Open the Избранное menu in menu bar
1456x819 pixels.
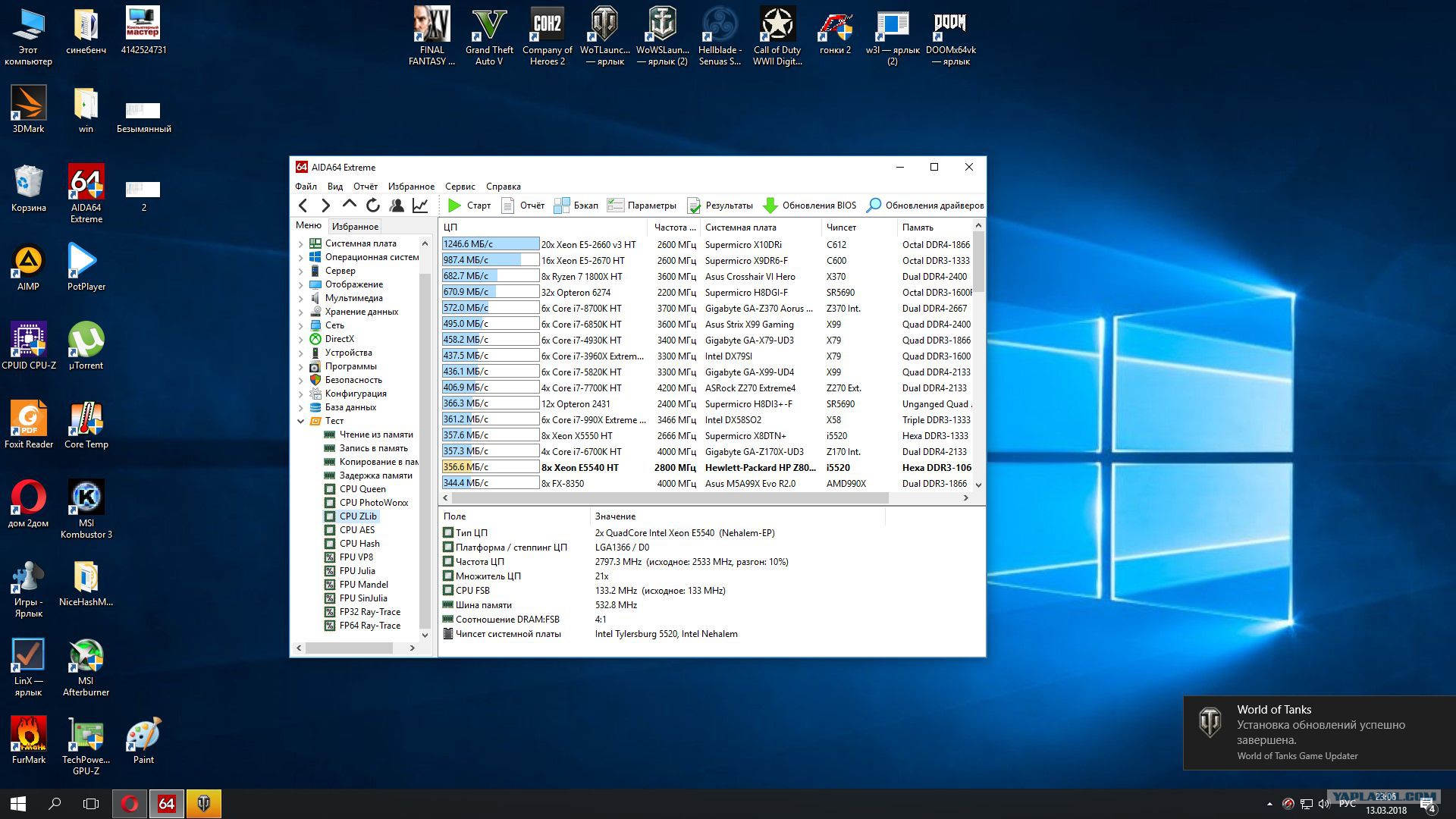pos(411,187)
